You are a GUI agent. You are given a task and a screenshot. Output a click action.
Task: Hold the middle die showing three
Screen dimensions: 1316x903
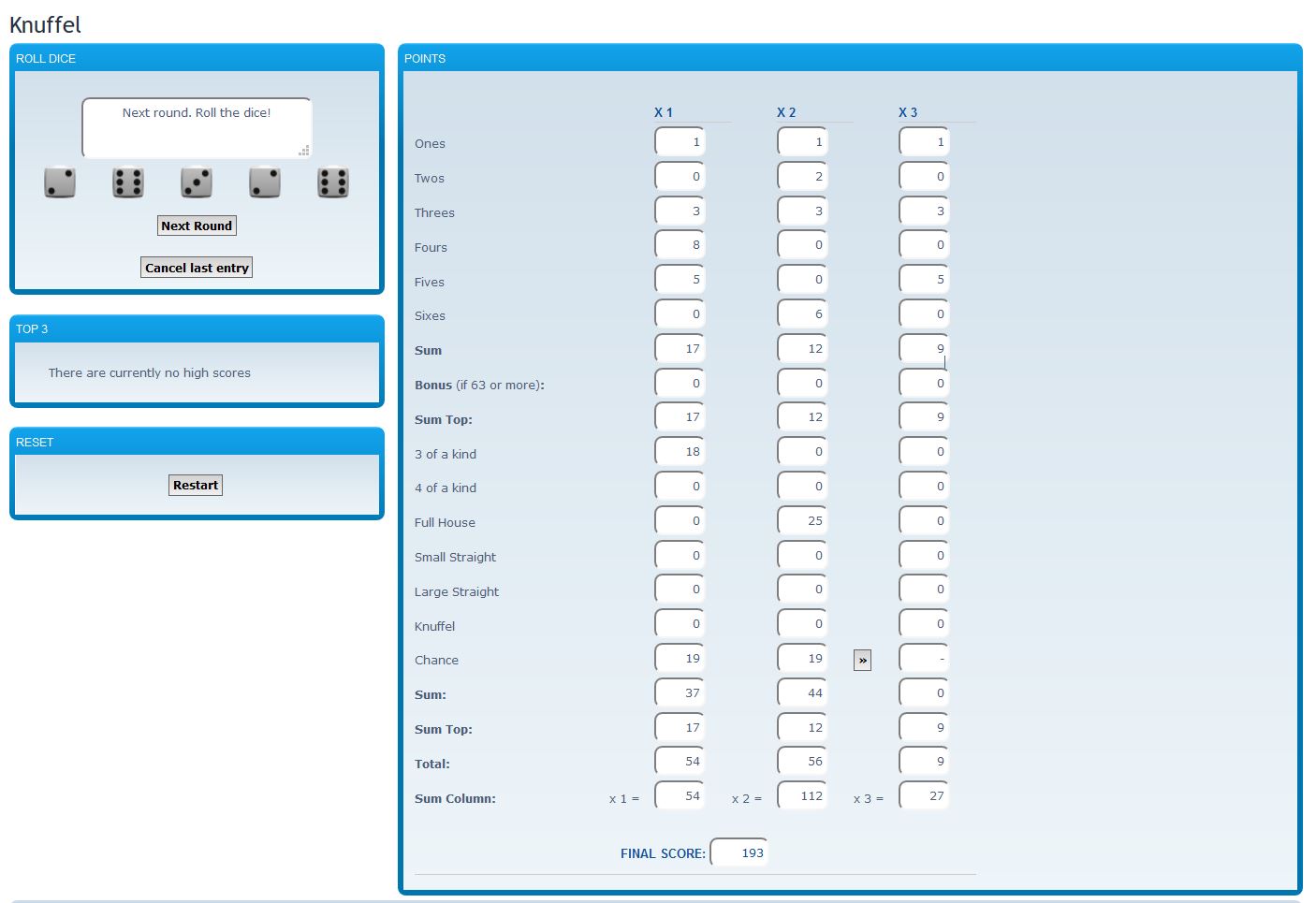point(197,182)
